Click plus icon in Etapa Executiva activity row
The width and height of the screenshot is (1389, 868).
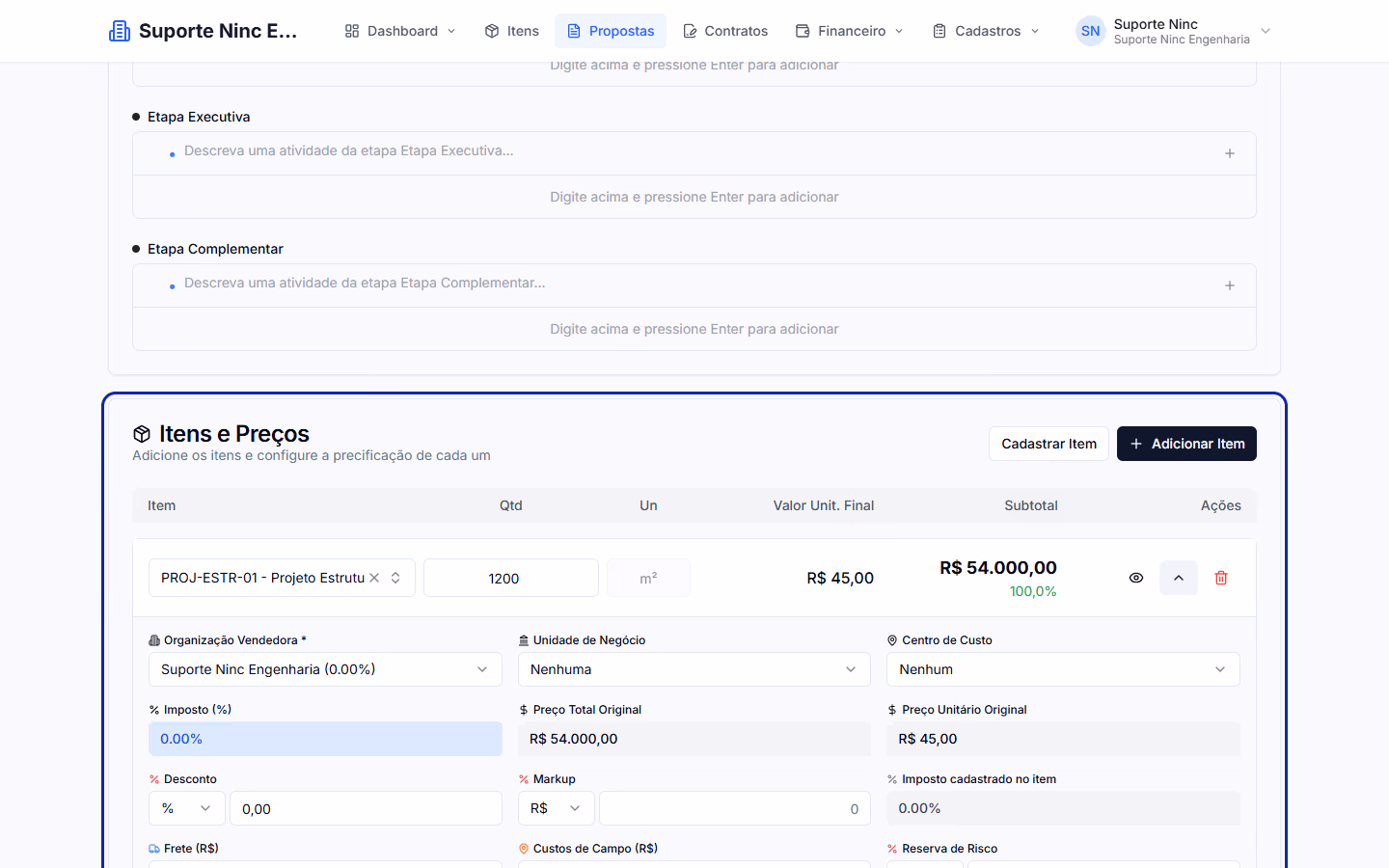(x=1230, y=153)
